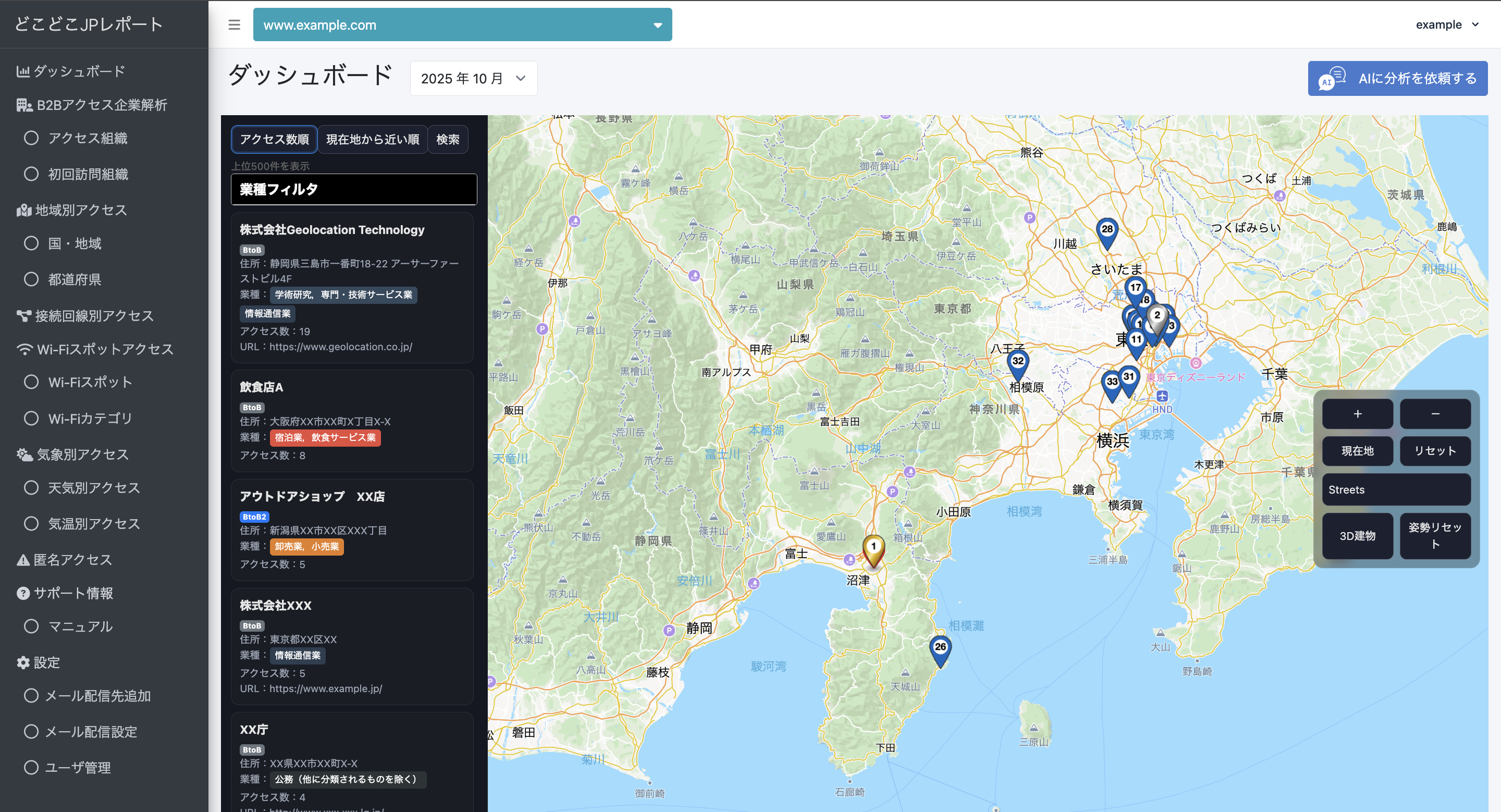This screenshot has height=812, width=1501.
Task: Zoom out the map with minus button
Action: pos(1435,414)
